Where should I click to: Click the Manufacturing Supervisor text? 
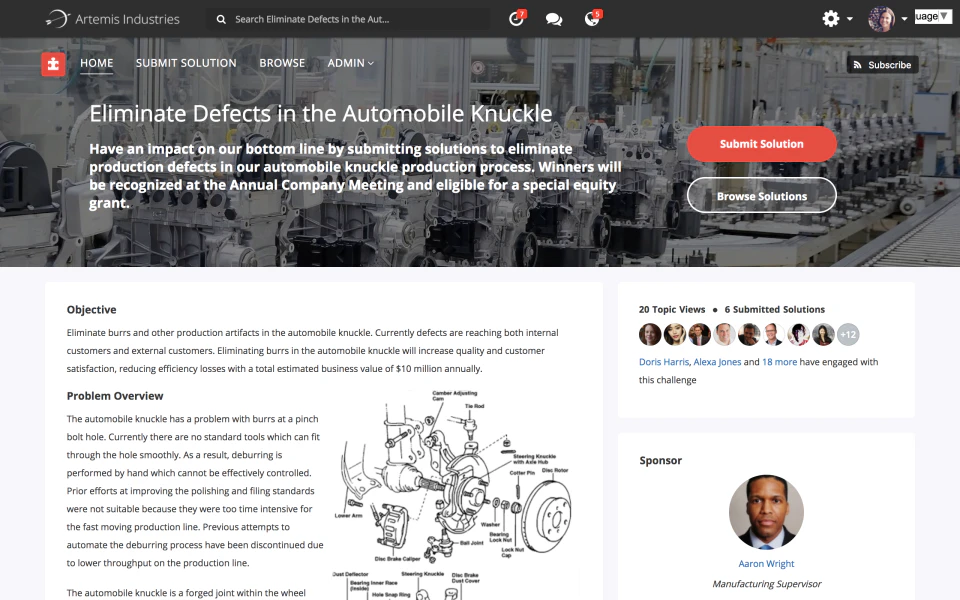767,584
